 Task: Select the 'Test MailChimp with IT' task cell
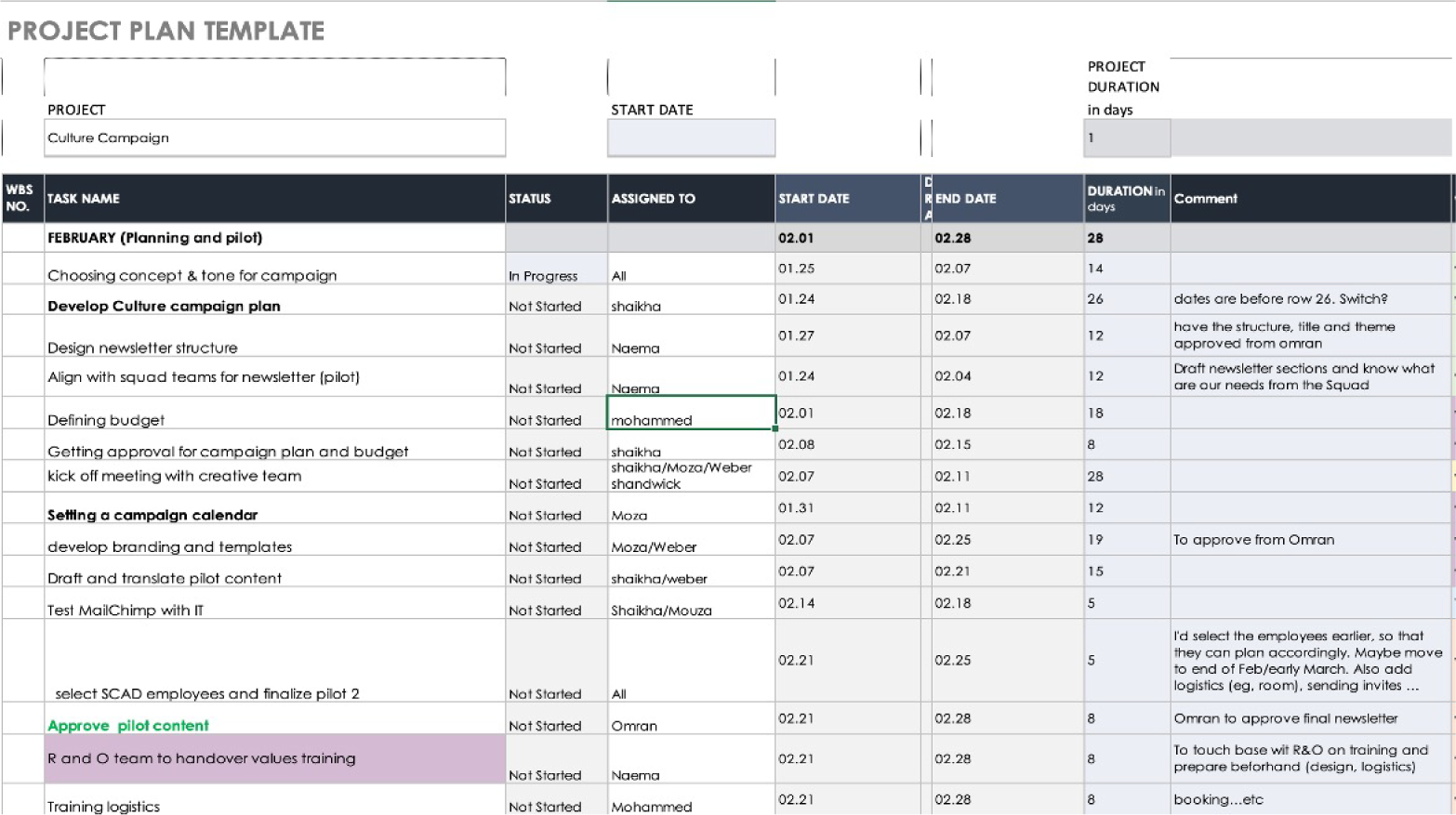275,602
